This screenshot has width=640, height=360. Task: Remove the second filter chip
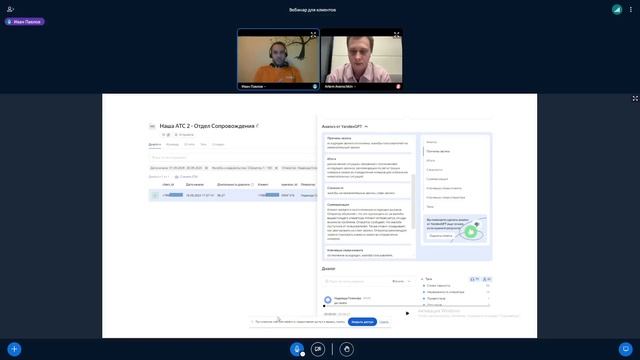(x=276, y=168)
